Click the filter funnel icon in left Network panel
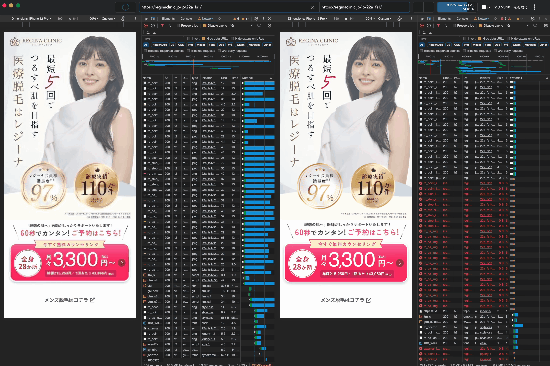 (x=162, y=26)
